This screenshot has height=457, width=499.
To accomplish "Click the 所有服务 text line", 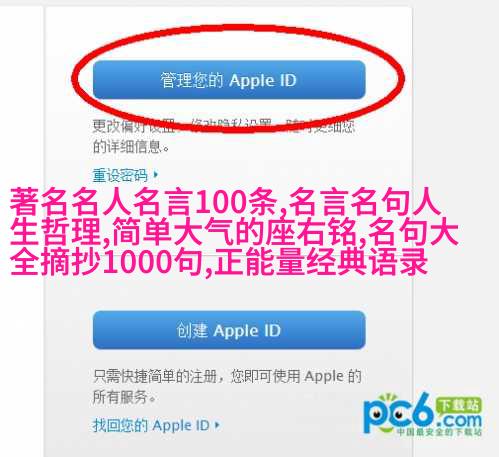I will click(124, 397).
